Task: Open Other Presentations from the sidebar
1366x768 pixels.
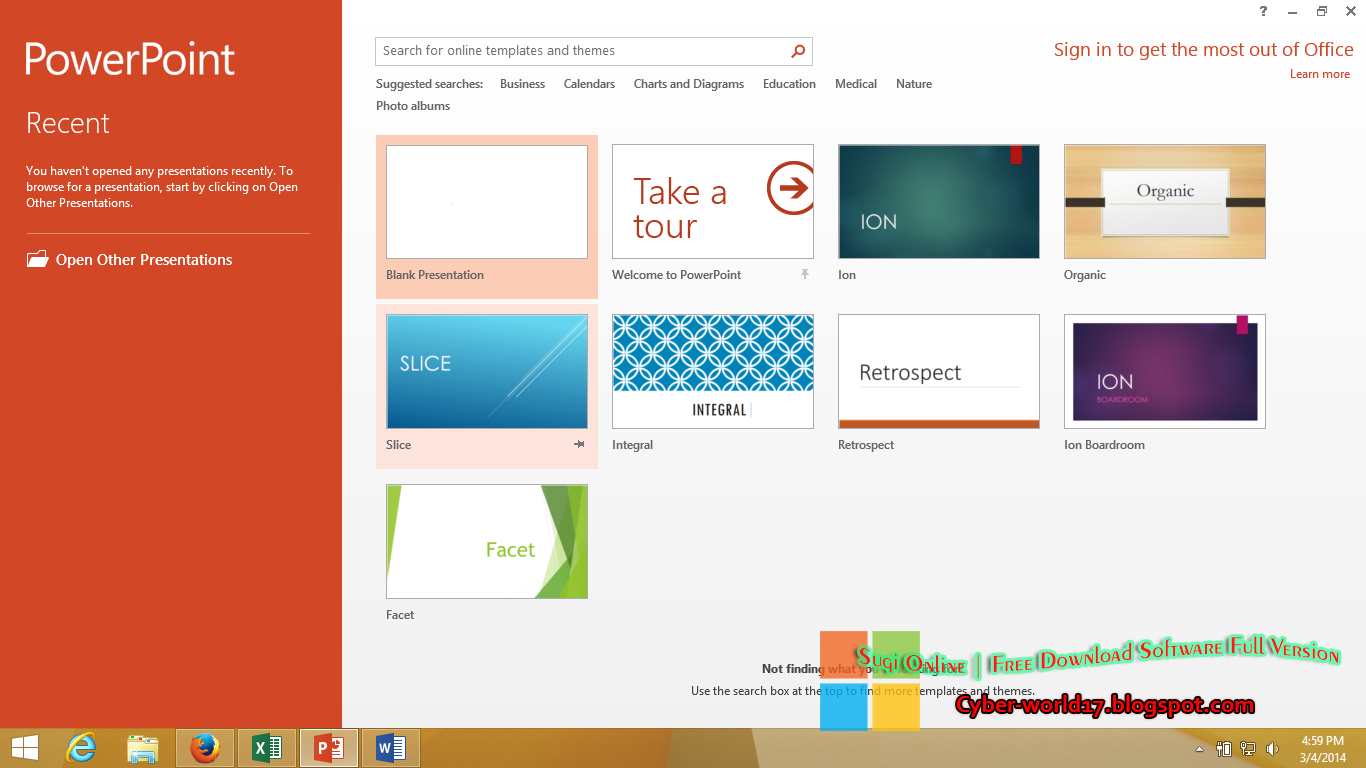Action: (x=130, y=260)
